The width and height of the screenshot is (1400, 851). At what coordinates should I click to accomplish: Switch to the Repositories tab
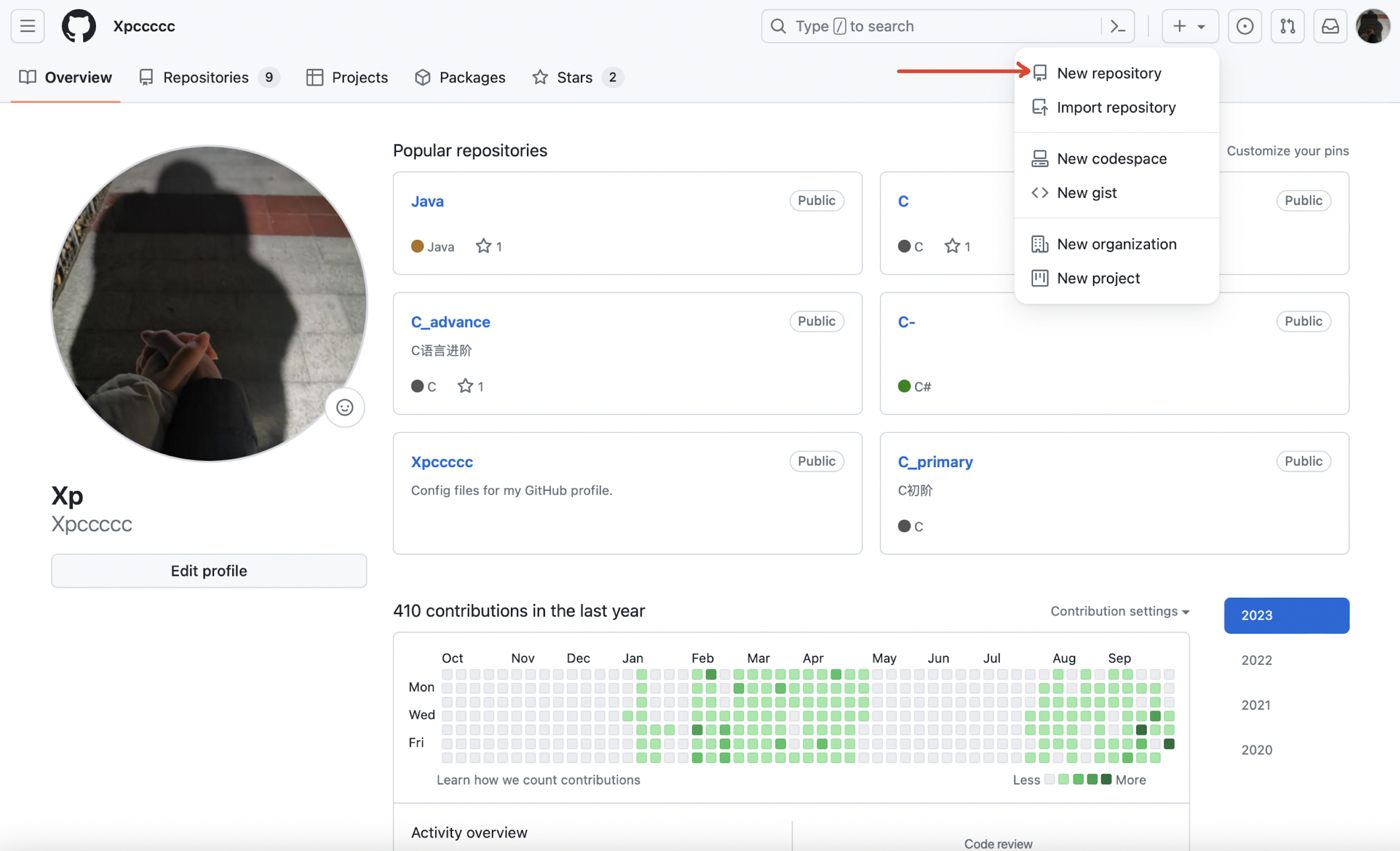click(205, 77)
